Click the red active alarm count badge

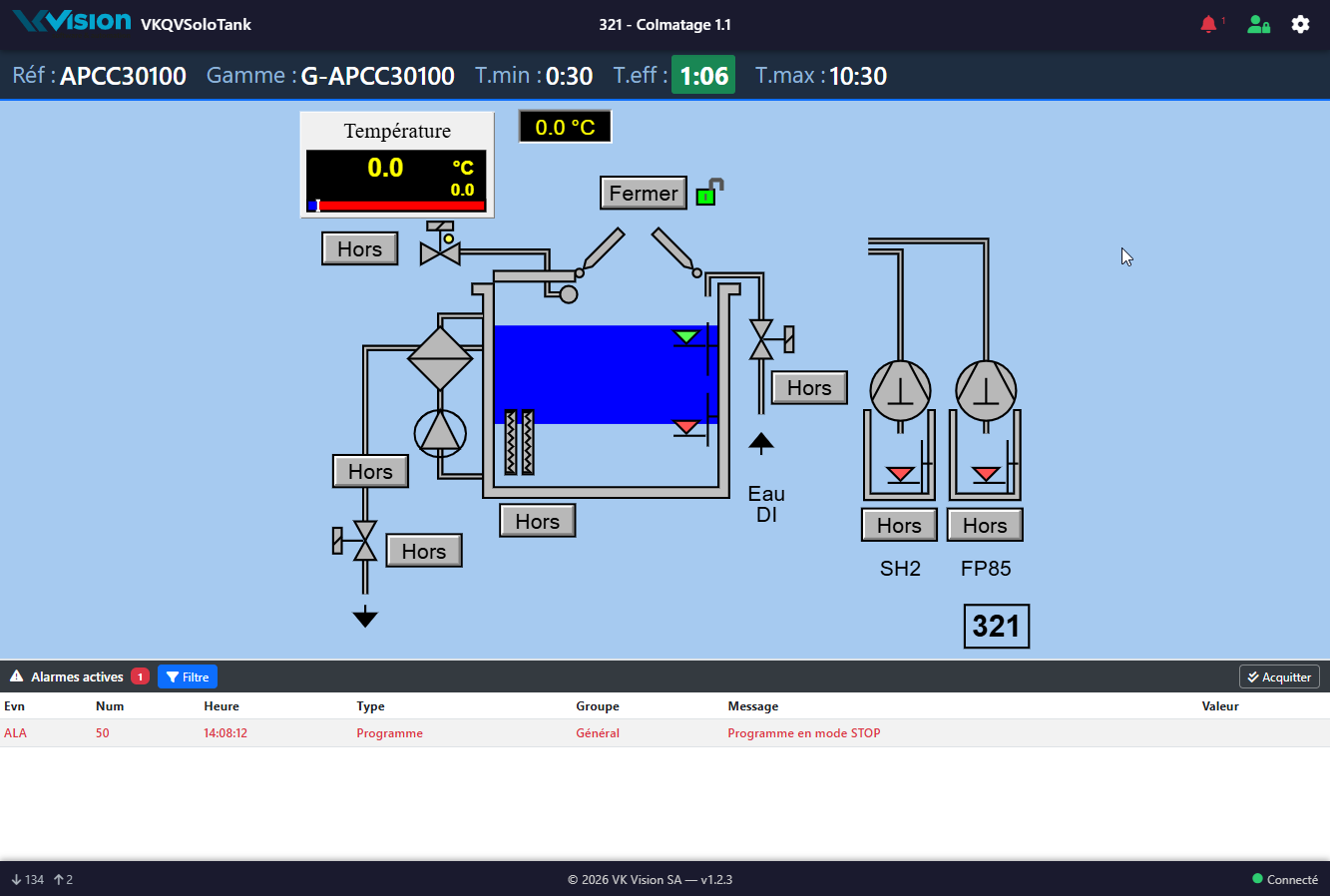141,676
